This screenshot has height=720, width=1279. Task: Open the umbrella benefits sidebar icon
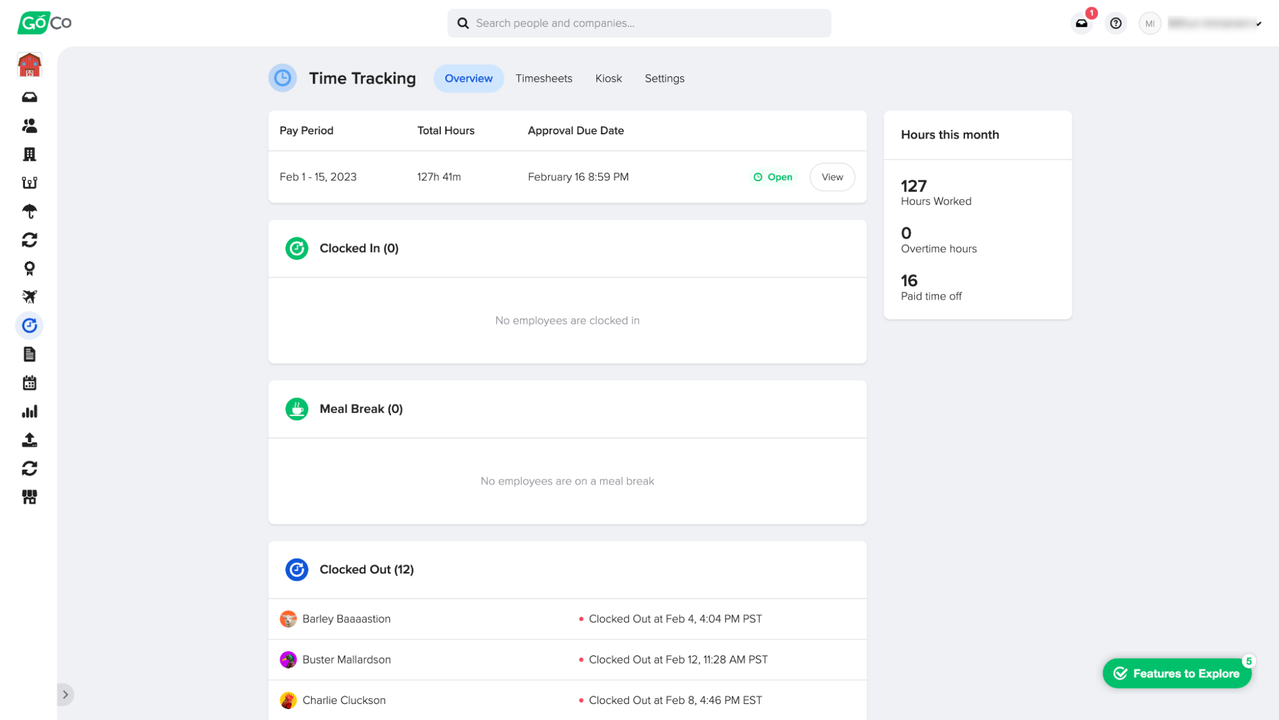click(x=29, y=211)
